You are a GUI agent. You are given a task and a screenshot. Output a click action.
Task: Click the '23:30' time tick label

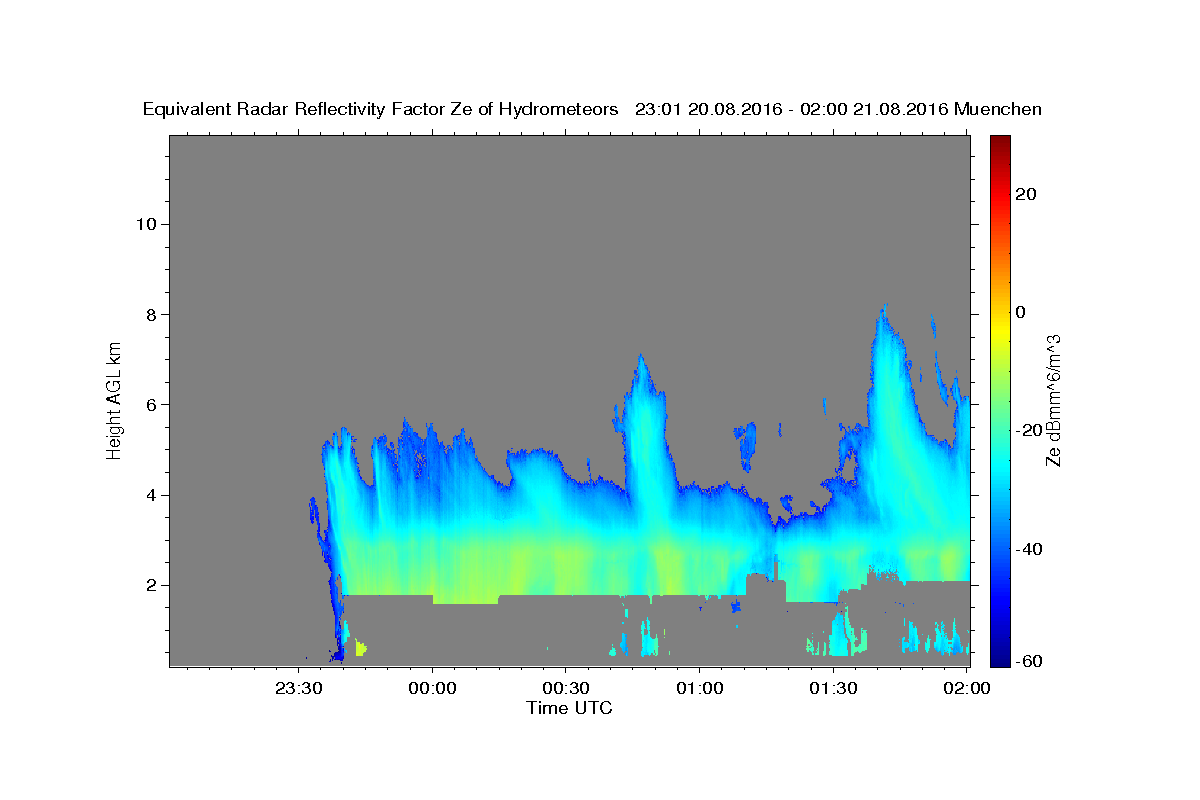[299, 688]
